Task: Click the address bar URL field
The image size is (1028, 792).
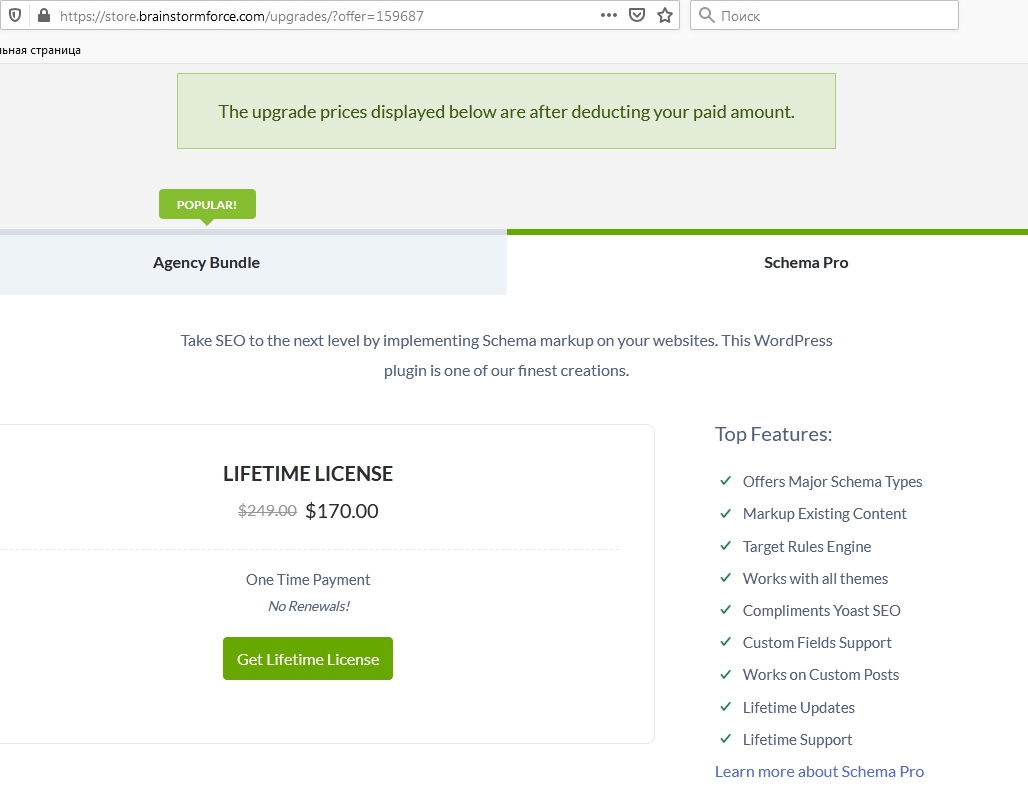Action: tap(320, 16)
